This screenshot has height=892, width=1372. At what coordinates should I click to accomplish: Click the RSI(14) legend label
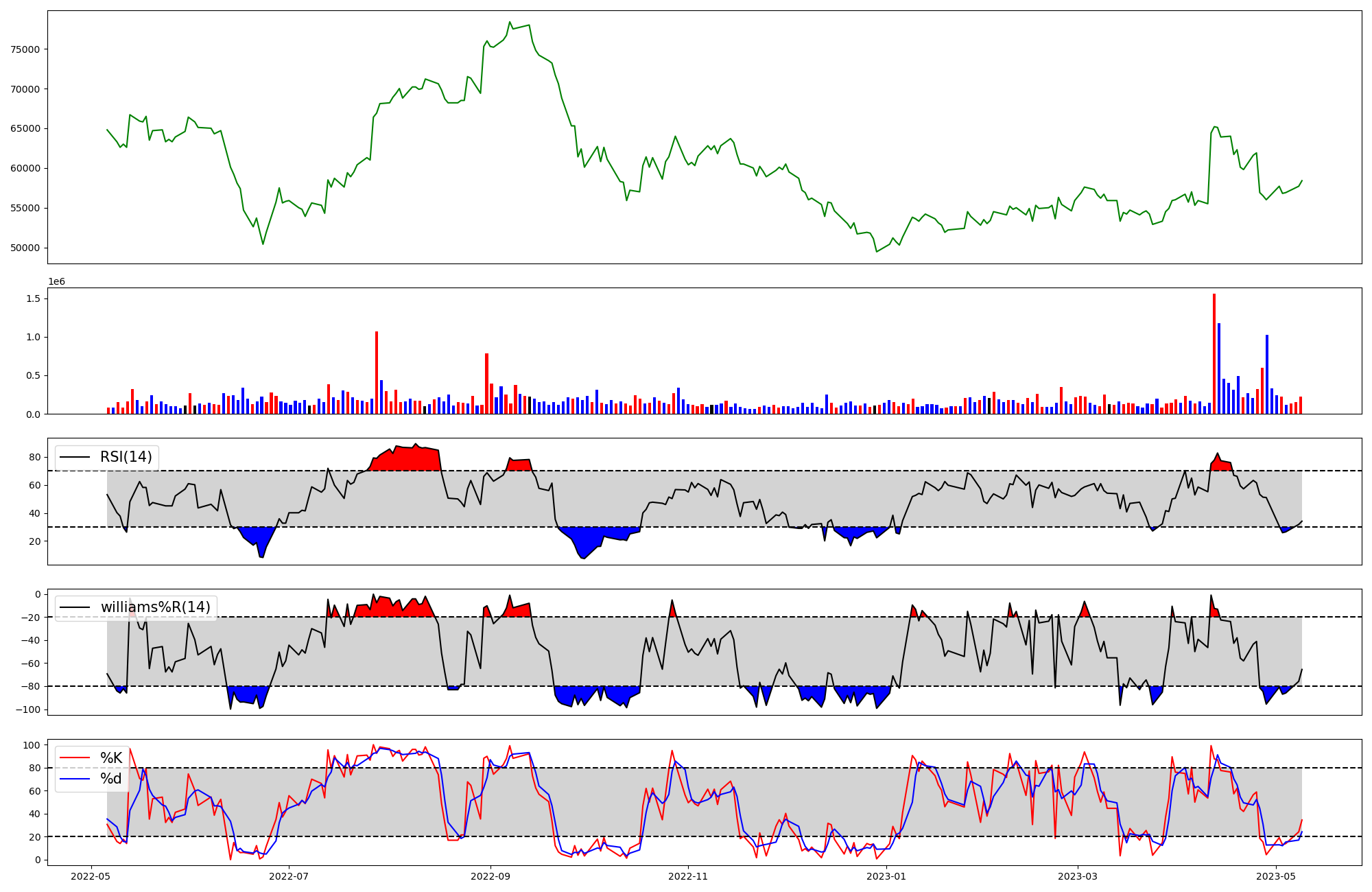(x=126, y=457)
